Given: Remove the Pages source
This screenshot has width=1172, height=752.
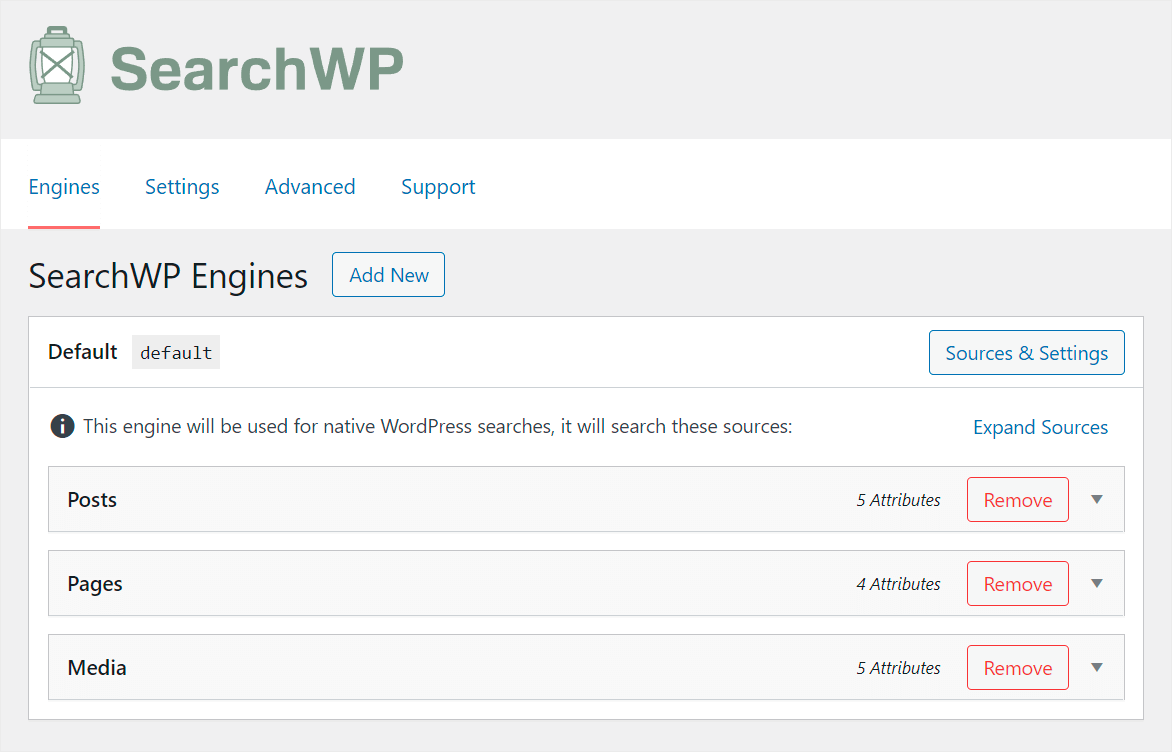Looking at the screenshot, I should click(1017, 584).
